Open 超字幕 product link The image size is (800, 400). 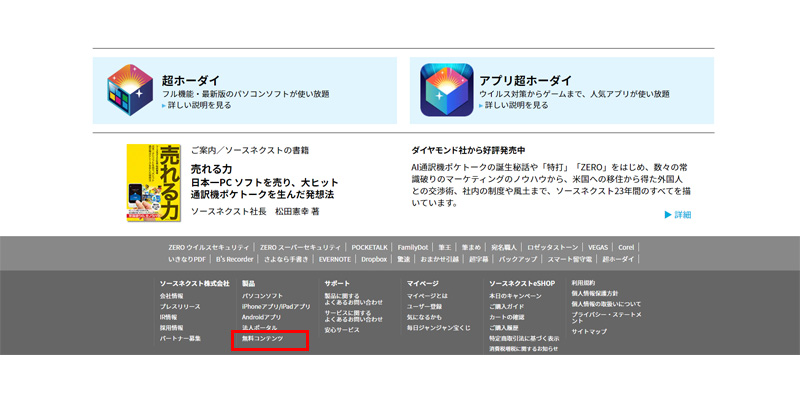pos(479,259)
